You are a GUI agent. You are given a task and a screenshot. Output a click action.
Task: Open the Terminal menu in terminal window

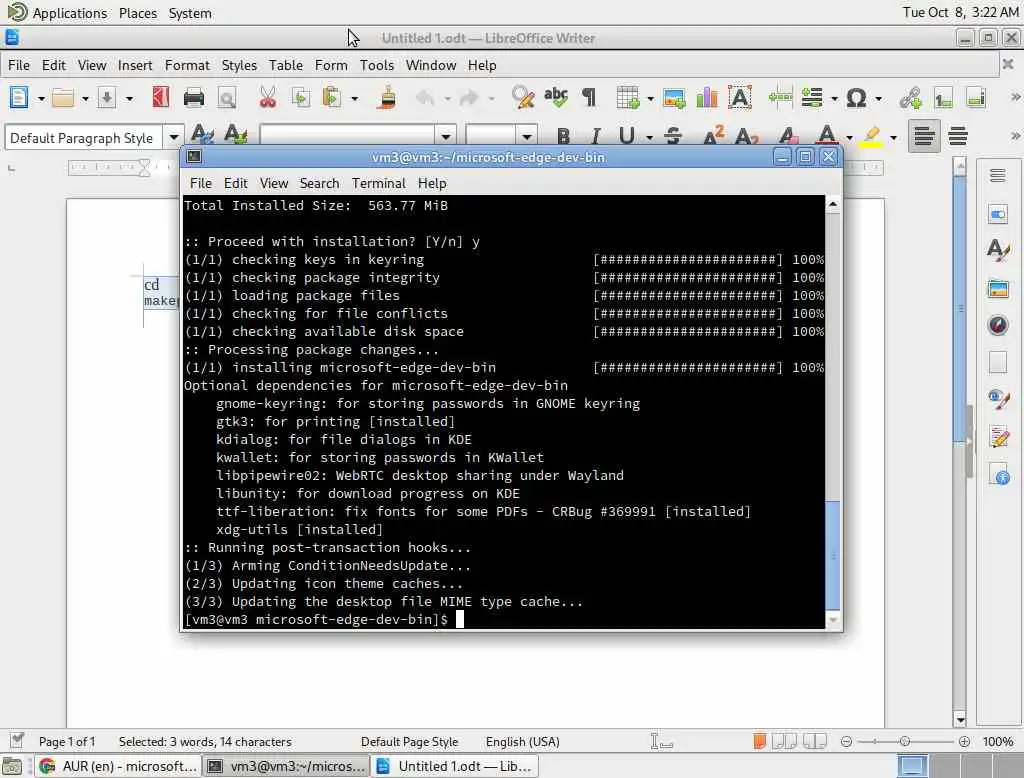coord(379,184)
